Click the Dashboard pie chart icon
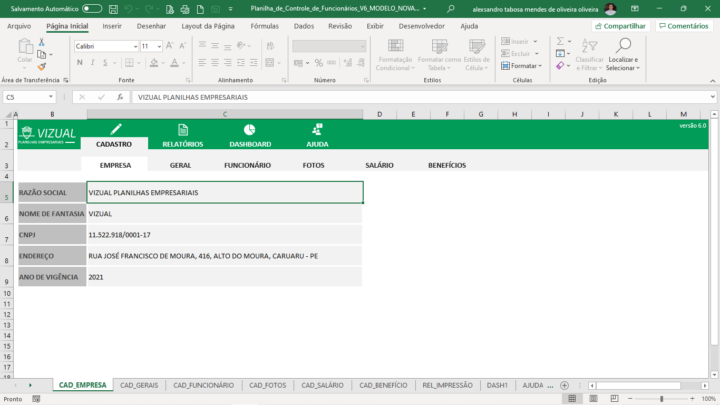 (x=249, y=130)
